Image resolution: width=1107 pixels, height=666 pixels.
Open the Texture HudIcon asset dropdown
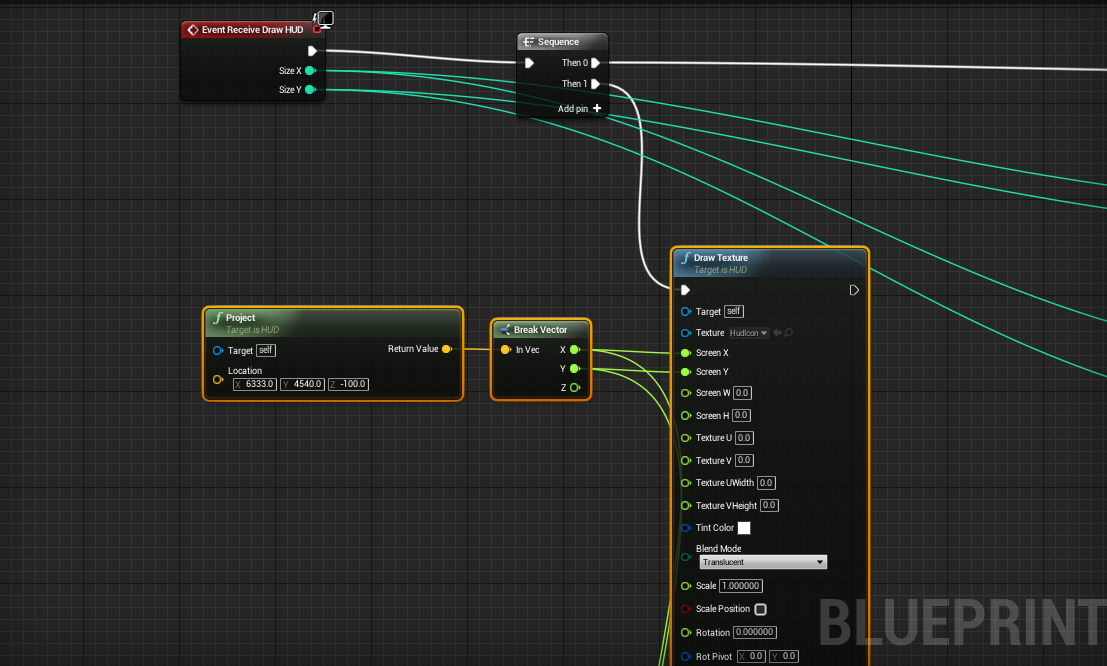[748, 333]
